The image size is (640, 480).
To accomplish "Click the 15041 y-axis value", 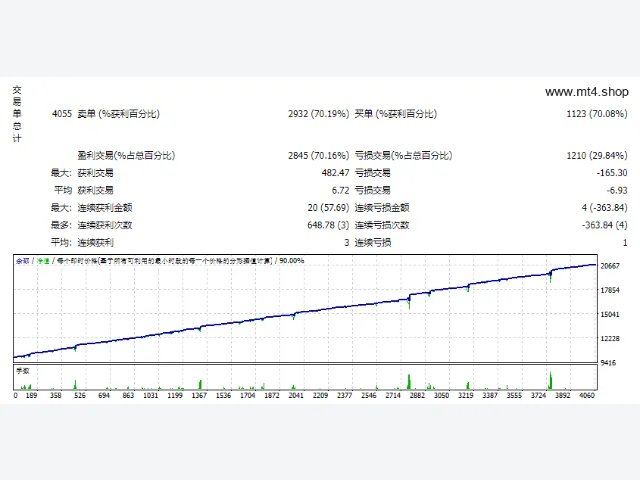I will [610, 314].
